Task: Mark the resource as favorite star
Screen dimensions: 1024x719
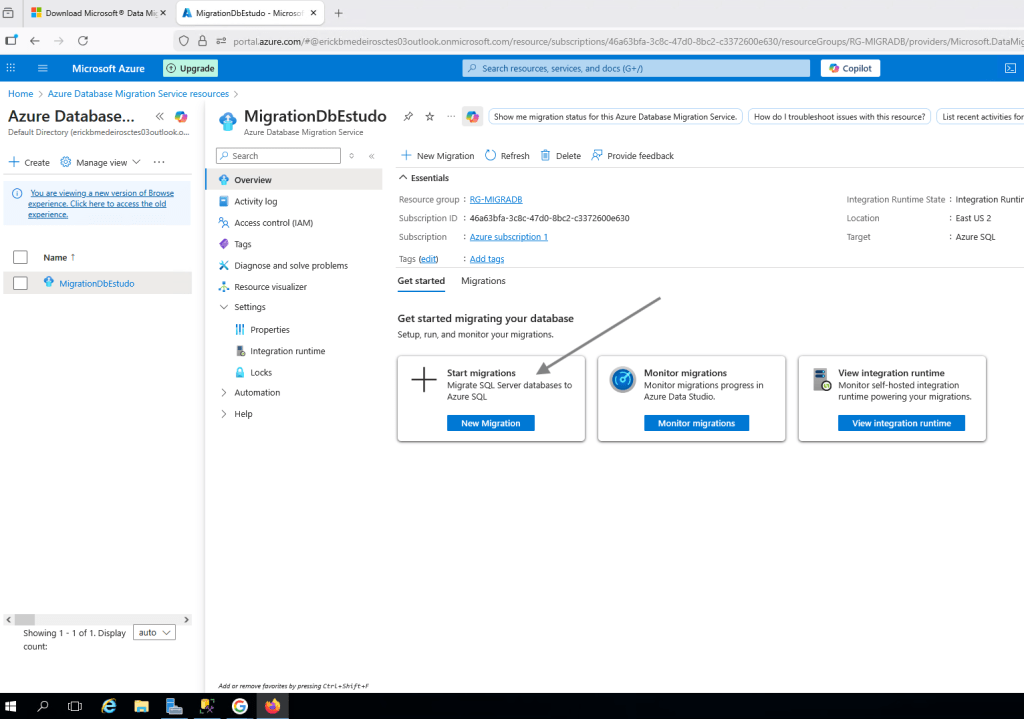Action: click(x=430, y=117)
